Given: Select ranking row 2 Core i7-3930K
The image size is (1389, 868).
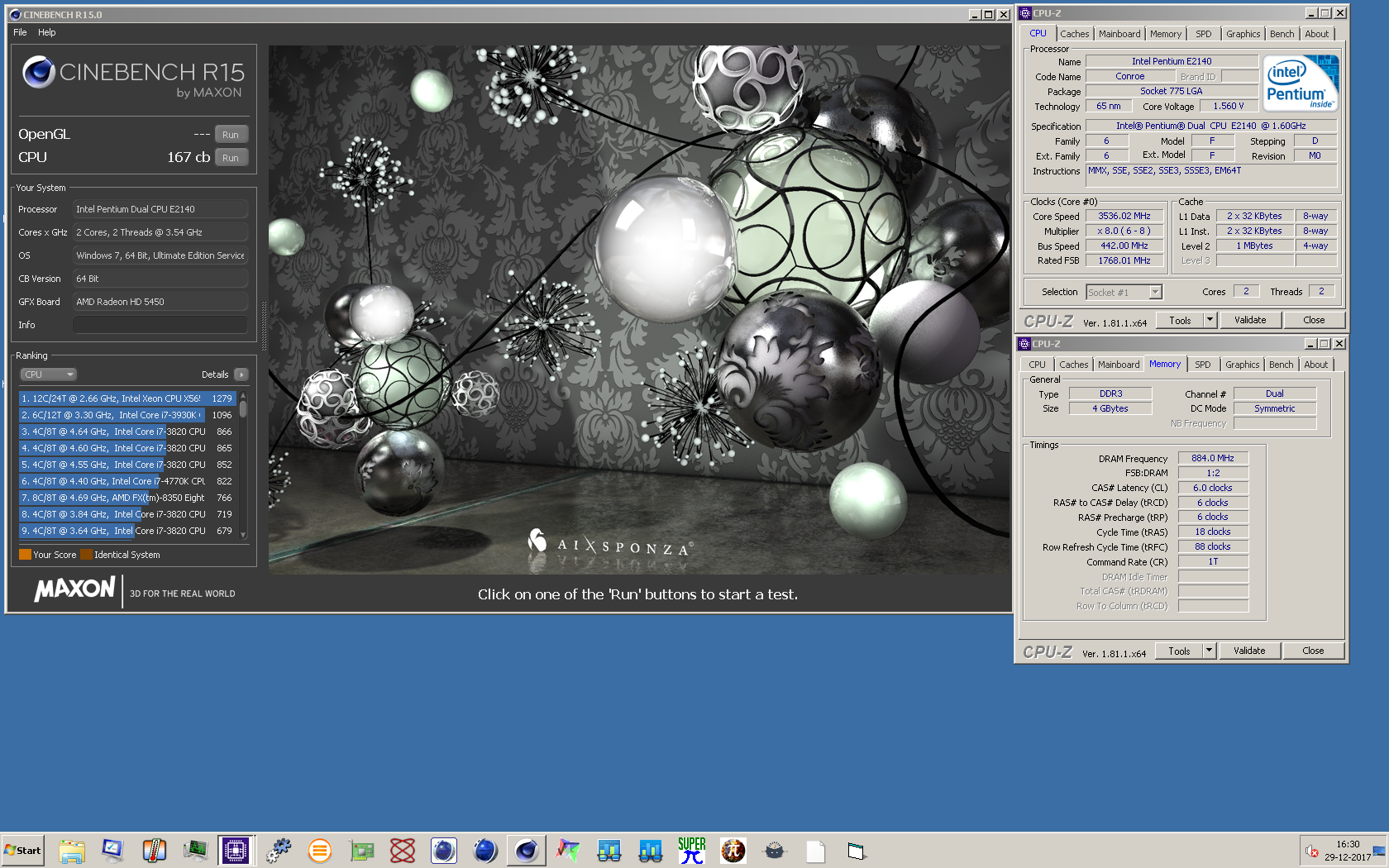Looking at the screenshot, I should (x=128, y=415).
